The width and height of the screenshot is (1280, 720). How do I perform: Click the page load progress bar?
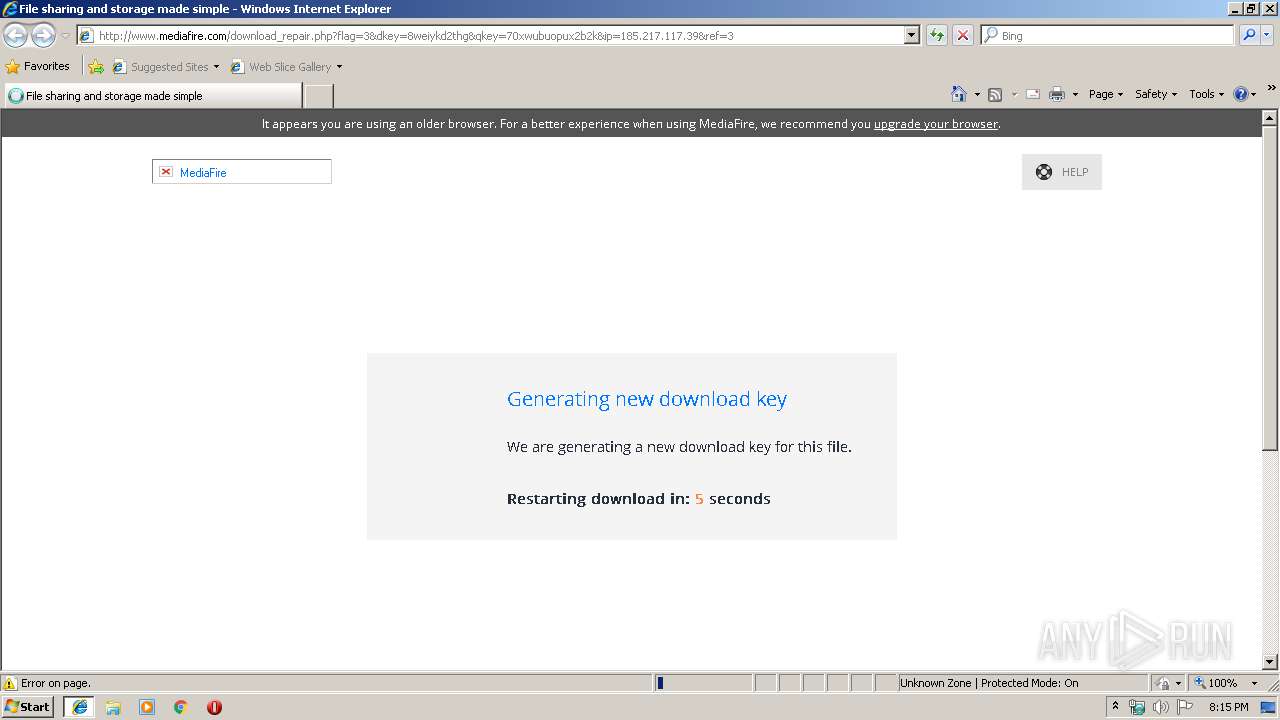[x=703, y=683]
